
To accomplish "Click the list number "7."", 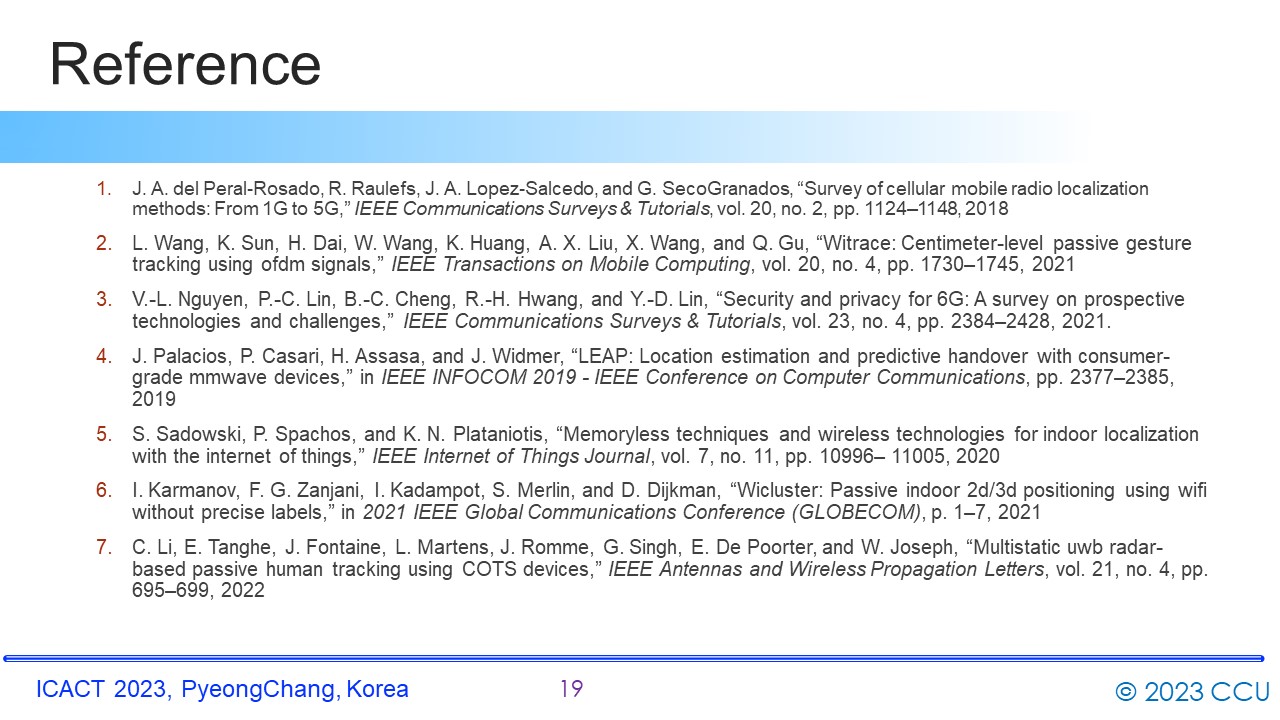I will coord(105,545).
